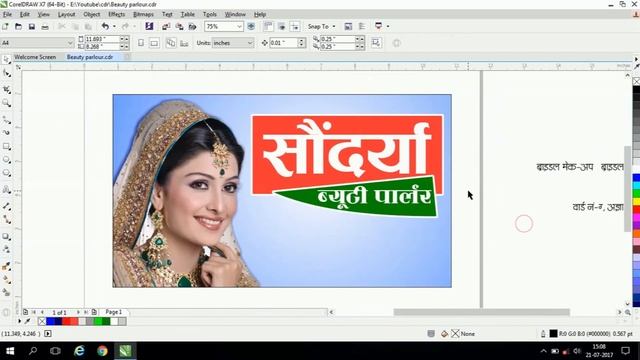Open the document palette flyout arrow
The width and height of the screenshot is (640, 360).
pos(19,321)
